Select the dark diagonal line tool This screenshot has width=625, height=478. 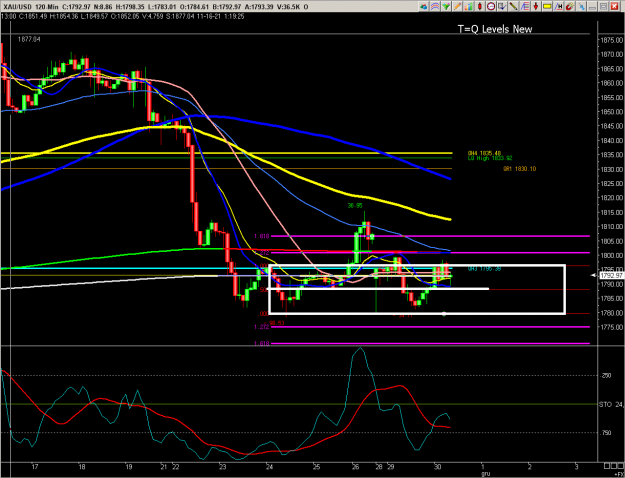click(513, 6)
